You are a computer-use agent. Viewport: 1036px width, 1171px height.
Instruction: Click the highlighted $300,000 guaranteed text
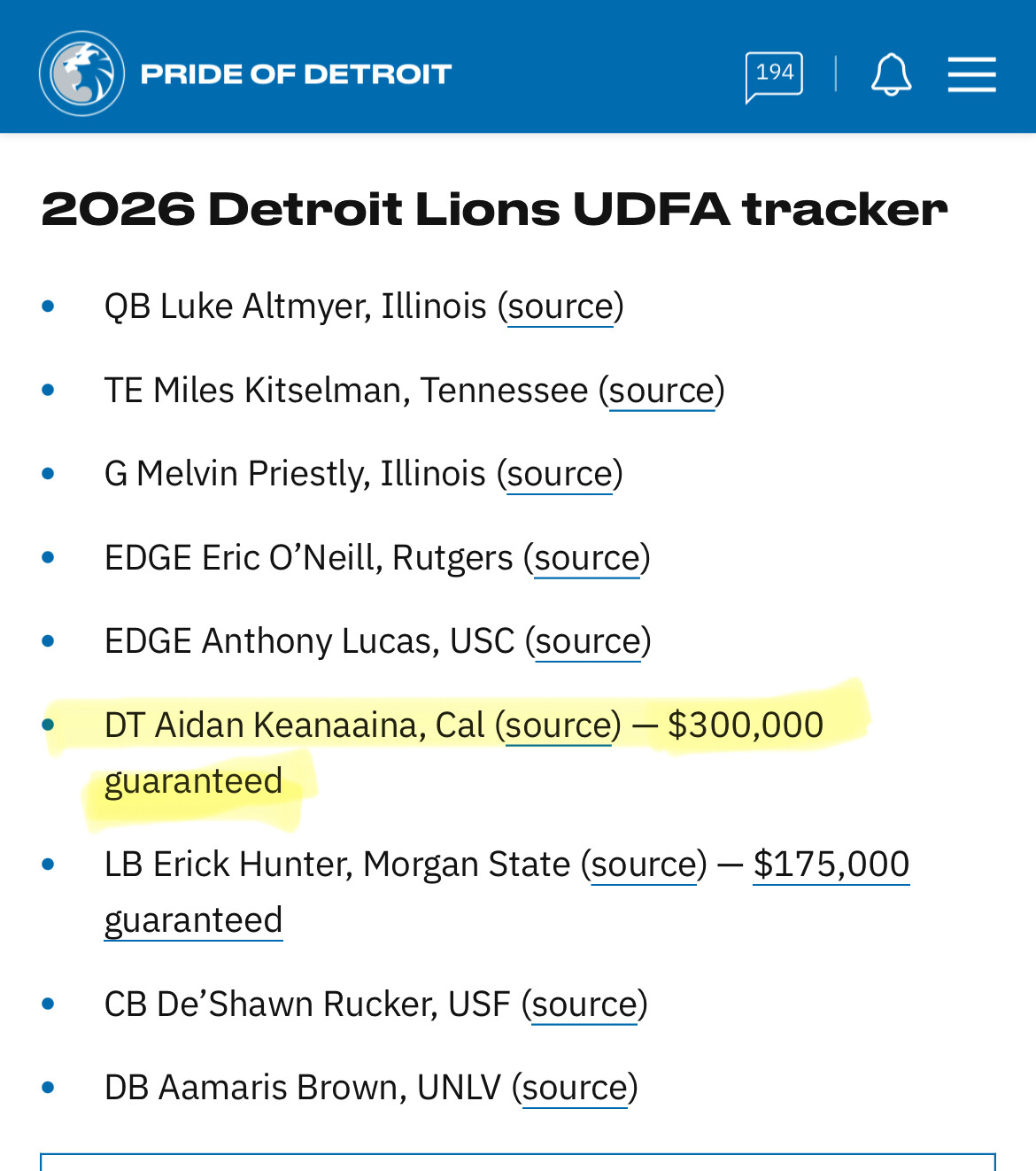click(x=745, y=725)
